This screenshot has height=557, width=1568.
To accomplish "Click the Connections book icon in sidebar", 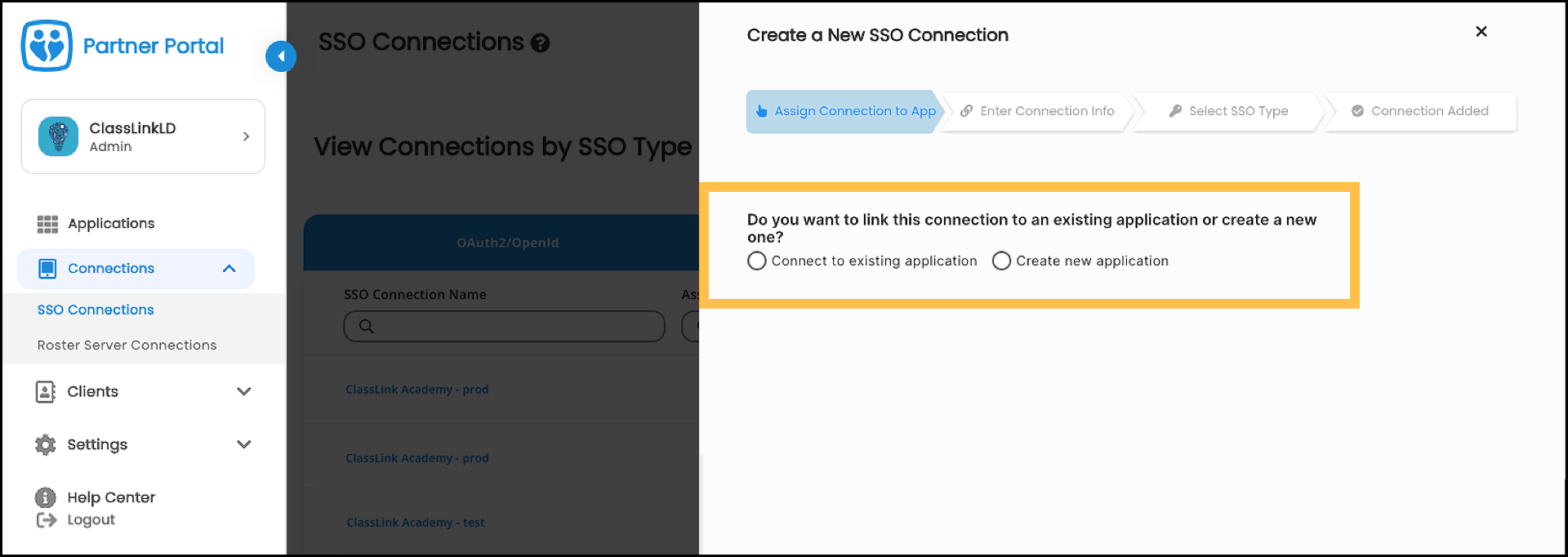I will coord(47,268).
